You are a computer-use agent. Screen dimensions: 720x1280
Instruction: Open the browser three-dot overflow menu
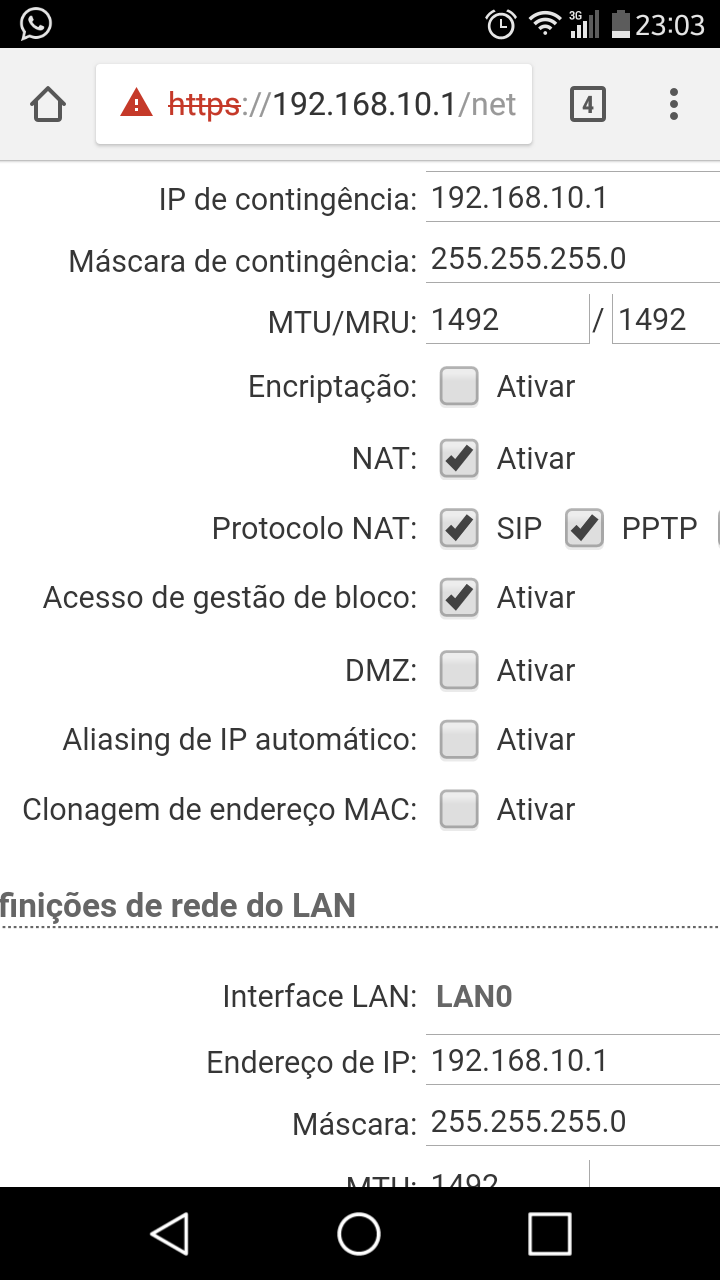[674, 104]
